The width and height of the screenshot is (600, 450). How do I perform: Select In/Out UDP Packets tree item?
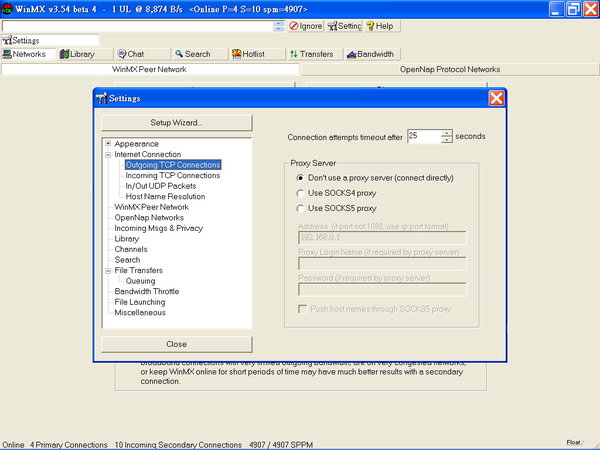pos(161,186)
